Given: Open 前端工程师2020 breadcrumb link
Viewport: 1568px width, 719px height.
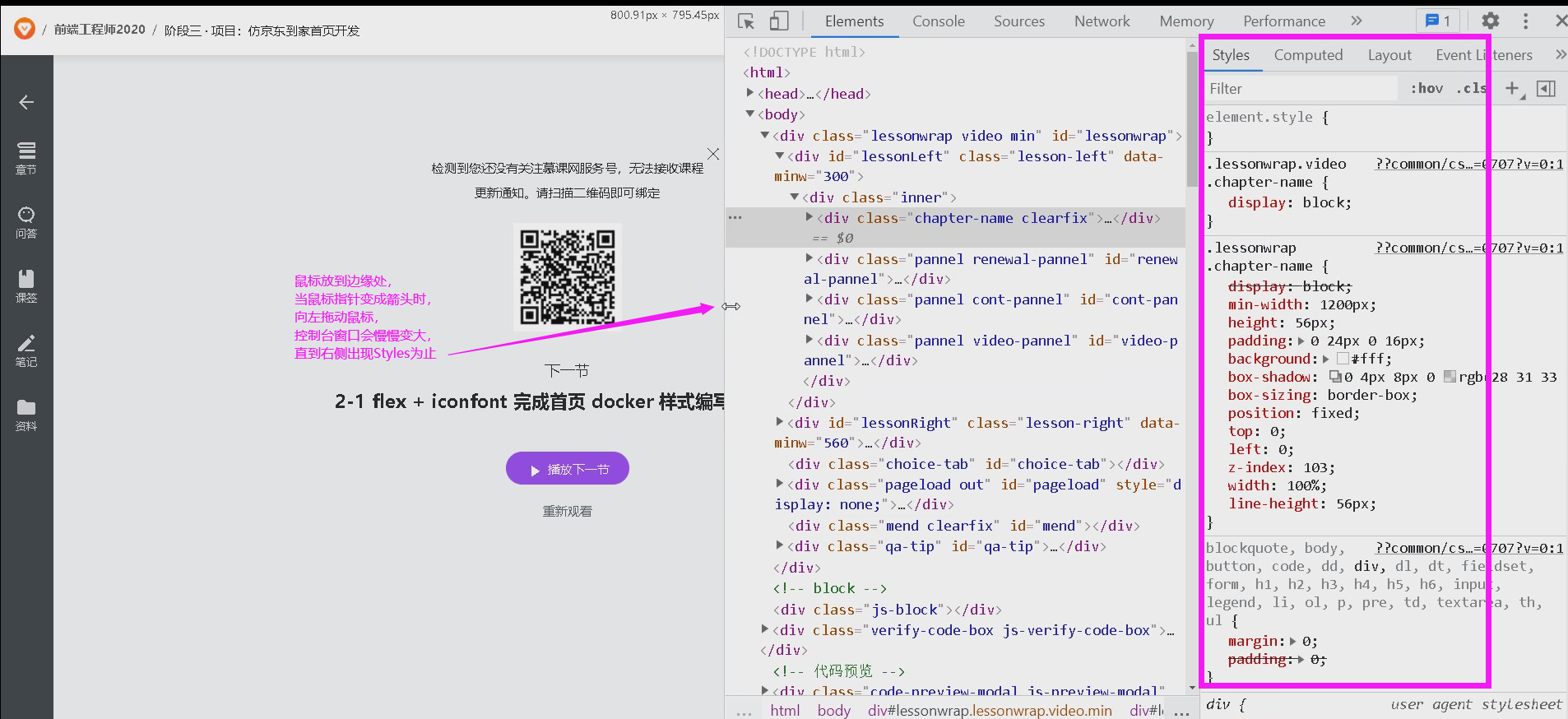Looking at the screenshot, I should (x=100, y=30).
